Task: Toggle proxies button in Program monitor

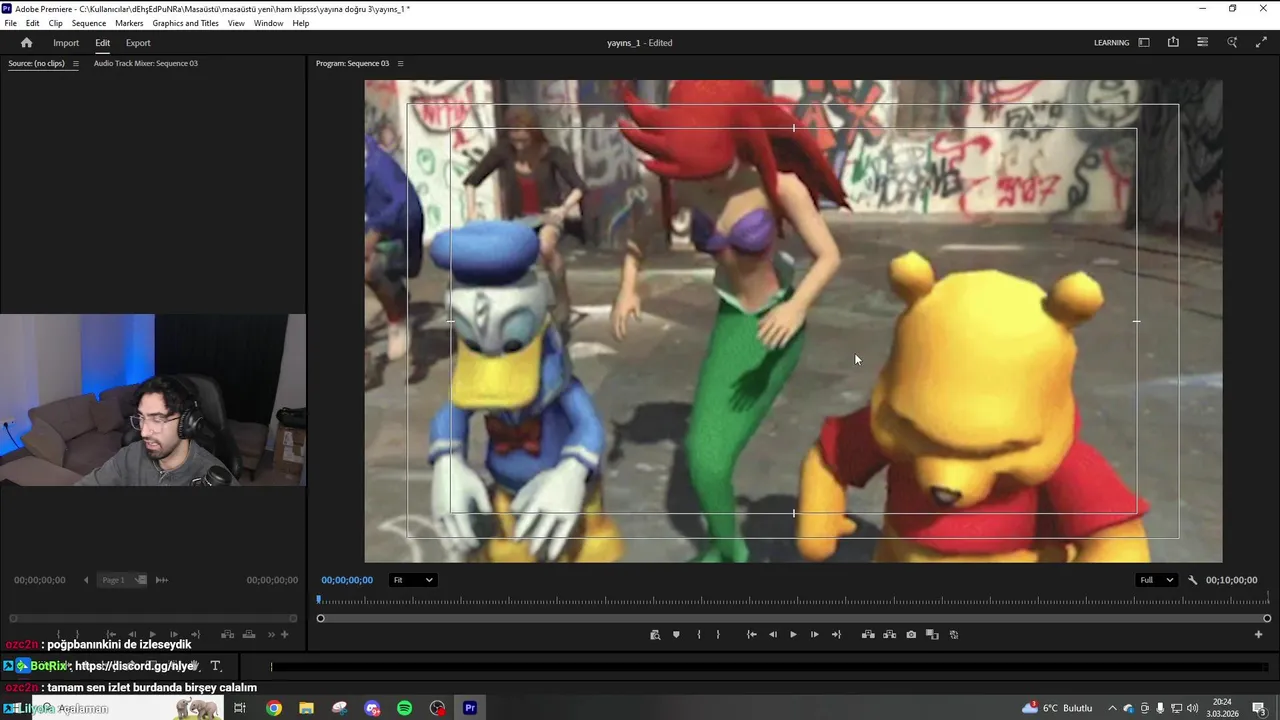Action: pos(954,635)
